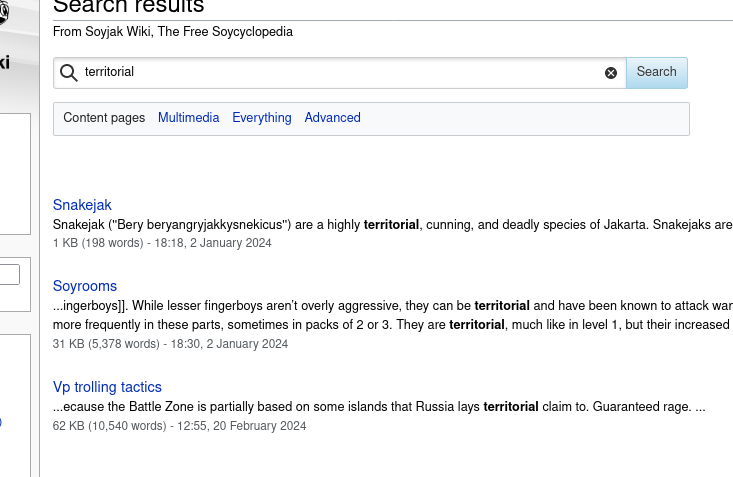Click the sidebar input box at left edge
Image resolution: width=733 pixels, height=477 pixels.
point(9,274)
